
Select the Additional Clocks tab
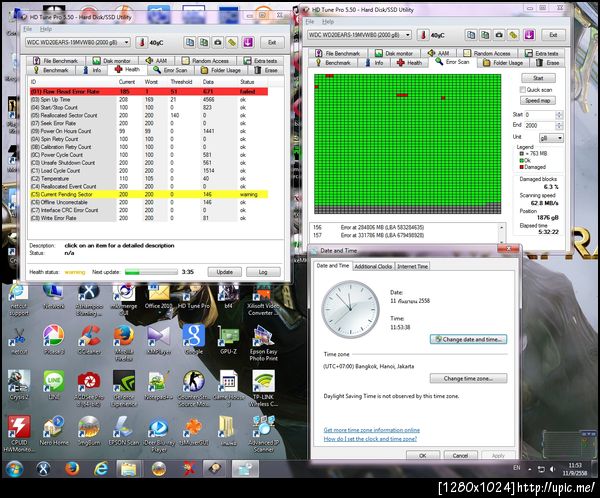click(373, 266)
